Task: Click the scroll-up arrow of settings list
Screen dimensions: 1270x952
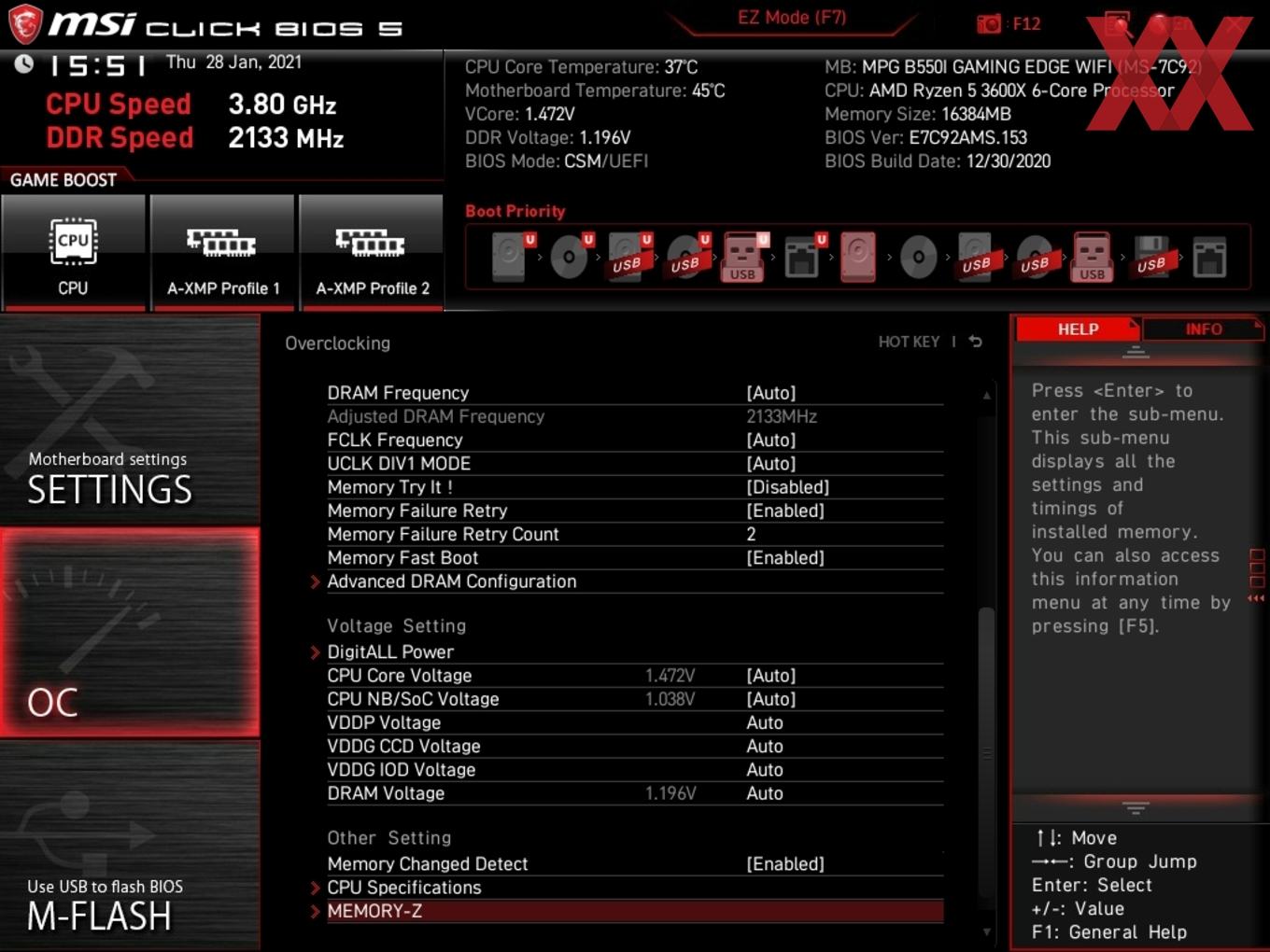Action: pos(986,395)
